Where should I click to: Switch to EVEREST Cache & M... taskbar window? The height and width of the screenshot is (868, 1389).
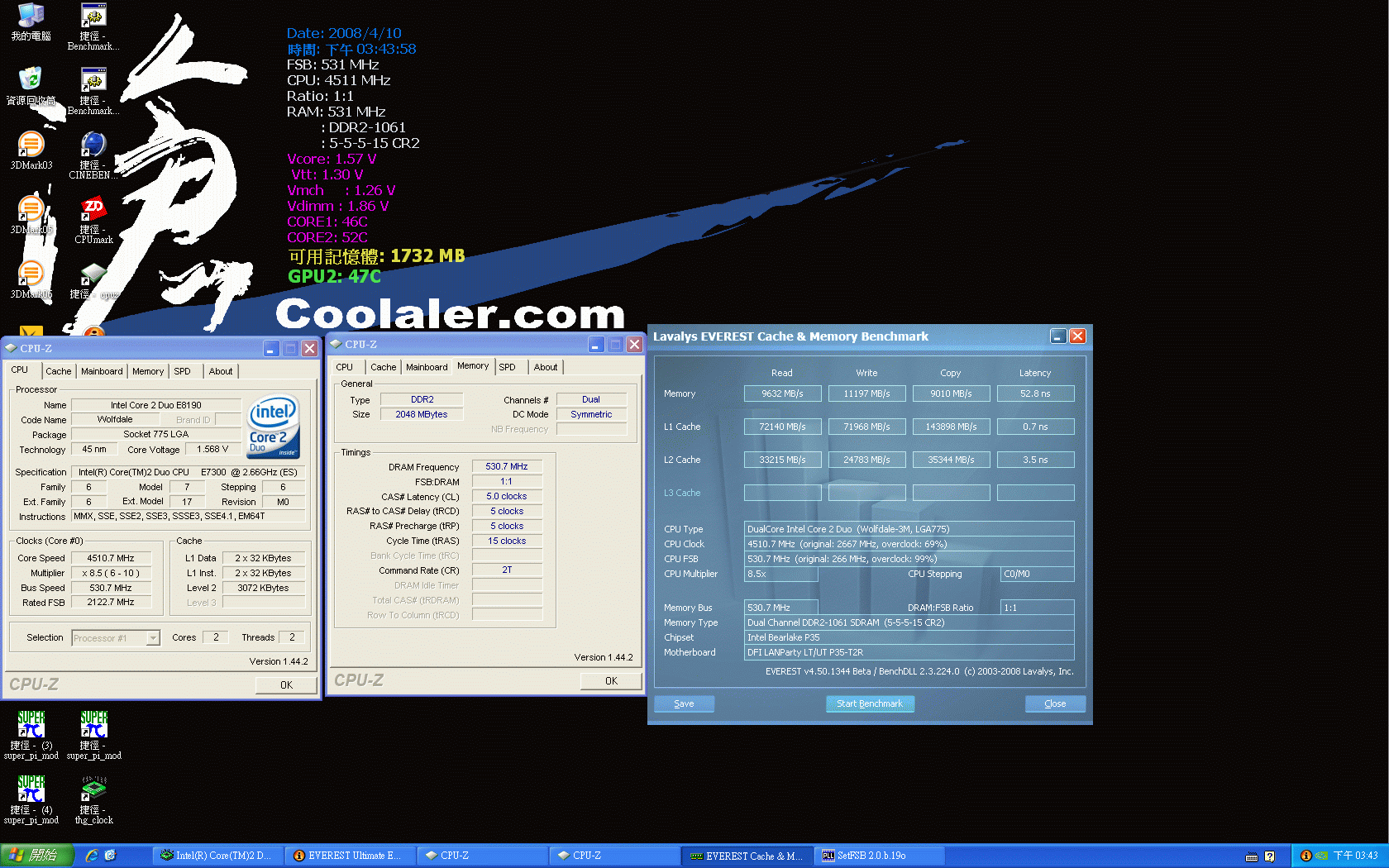(747, 856)
